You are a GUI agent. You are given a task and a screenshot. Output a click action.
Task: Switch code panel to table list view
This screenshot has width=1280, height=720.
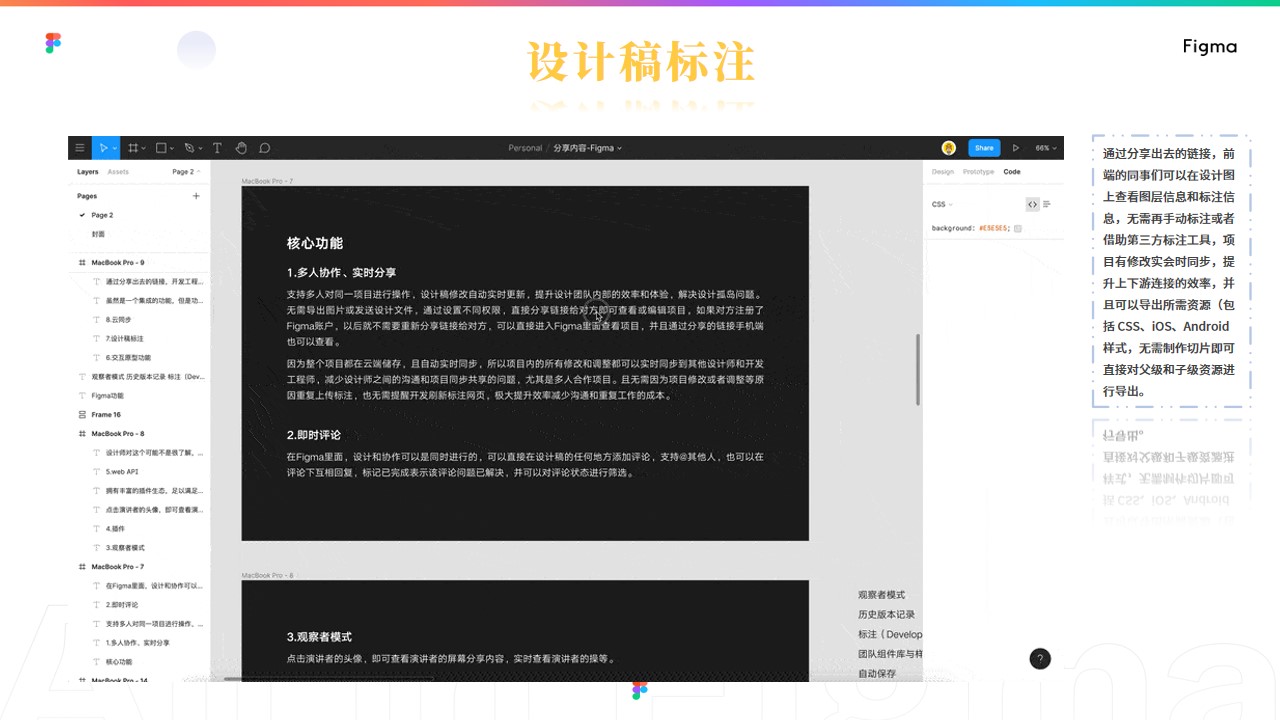1047,204
